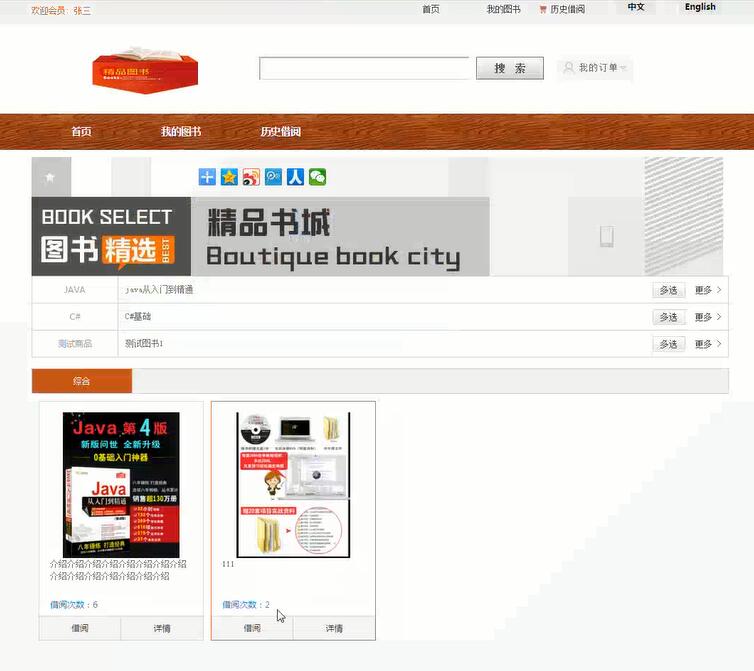
Task: Toggle 多选 in the C# row
Action: (x=668, y=317)
